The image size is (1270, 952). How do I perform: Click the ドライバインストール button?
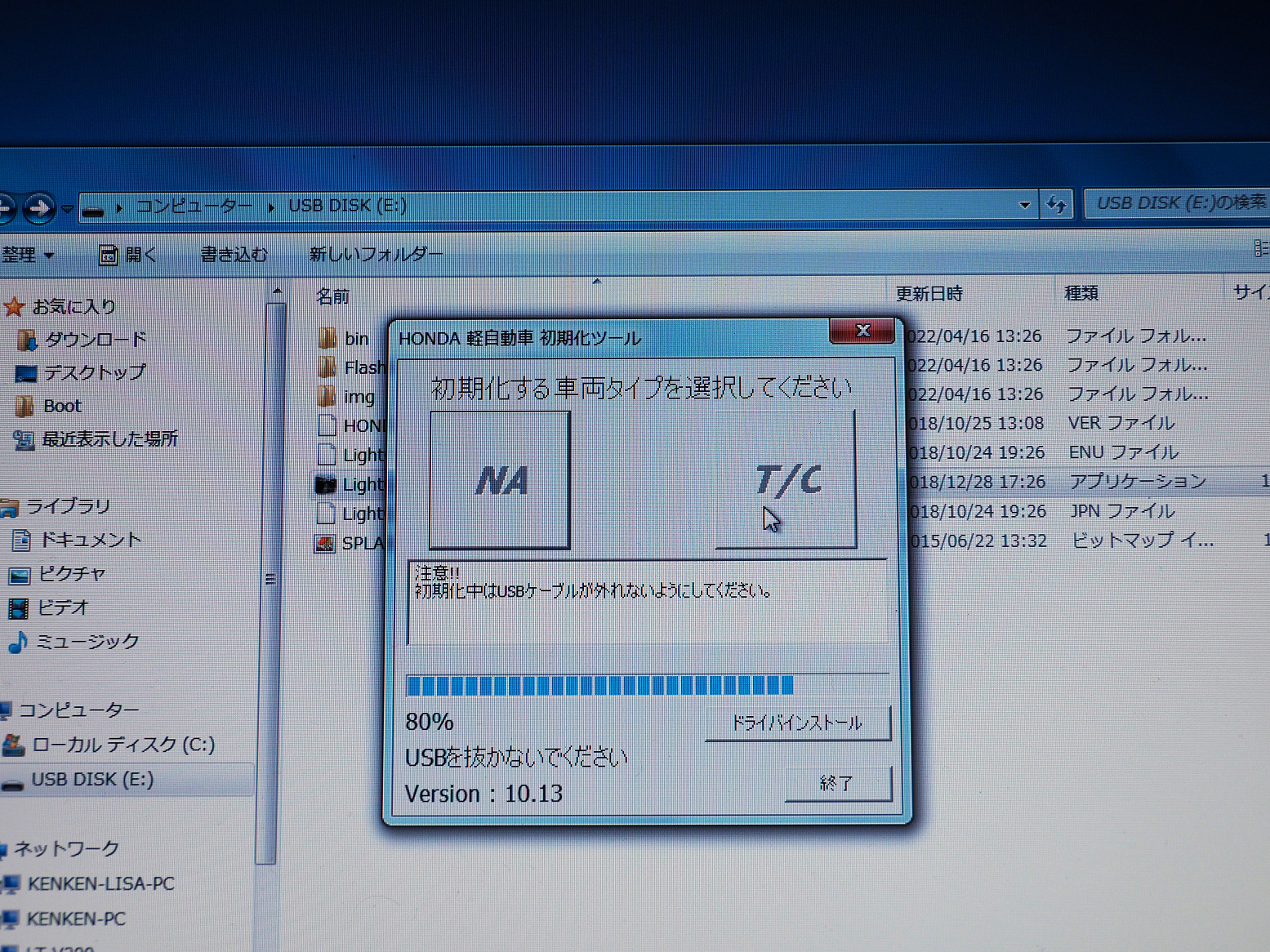pyautogui.click(x=797, y=723)
